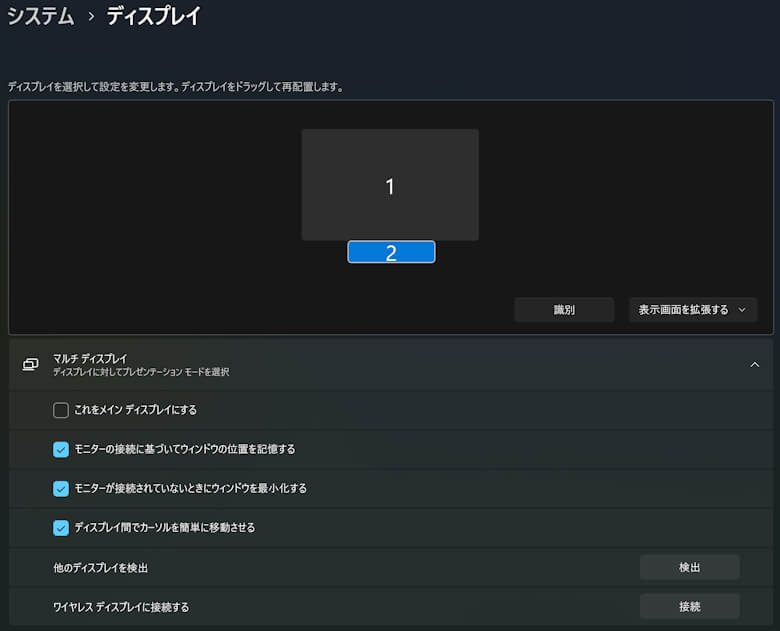Click the chevron arrow beside 表示画面を拡張する
This screenshot has height=631, width=780.
point(741,310)
